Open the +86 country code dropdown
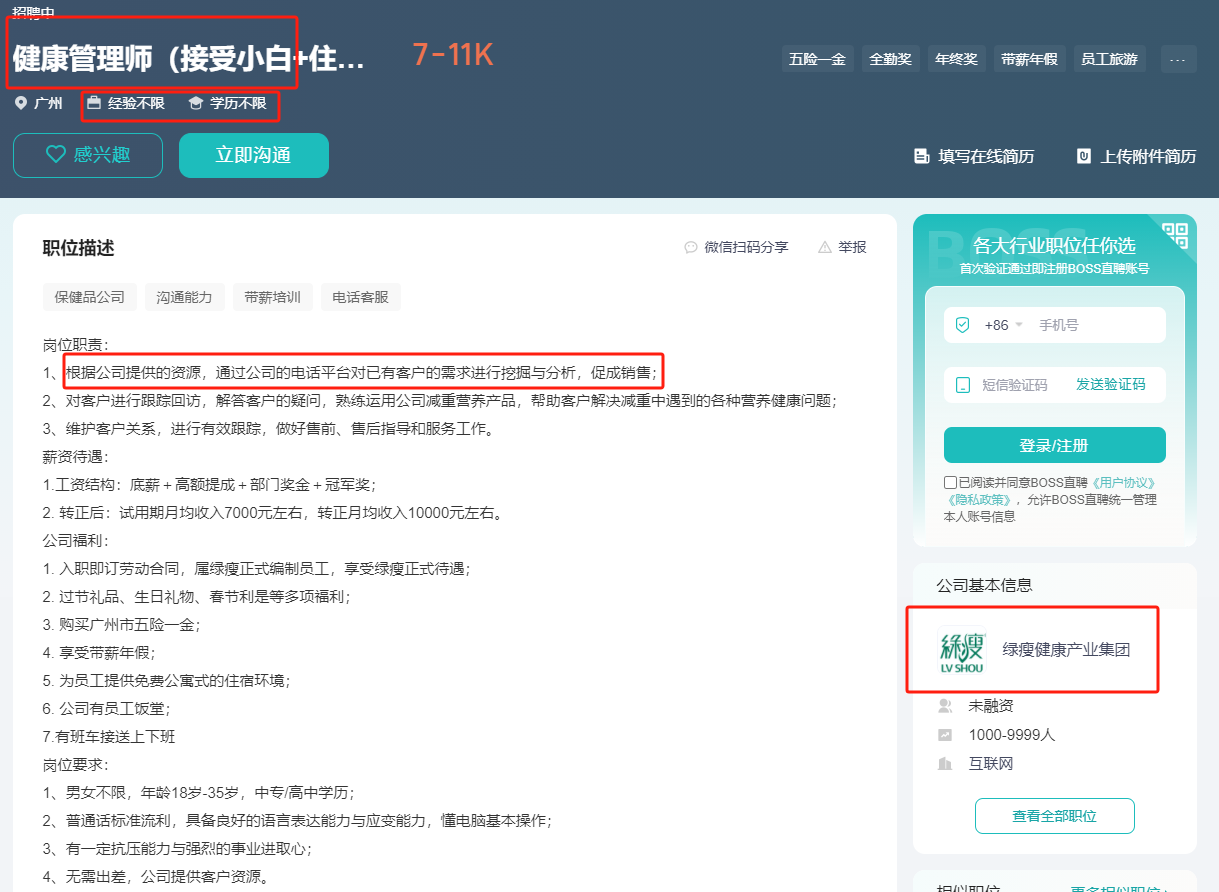 [x=1003, y=325]
